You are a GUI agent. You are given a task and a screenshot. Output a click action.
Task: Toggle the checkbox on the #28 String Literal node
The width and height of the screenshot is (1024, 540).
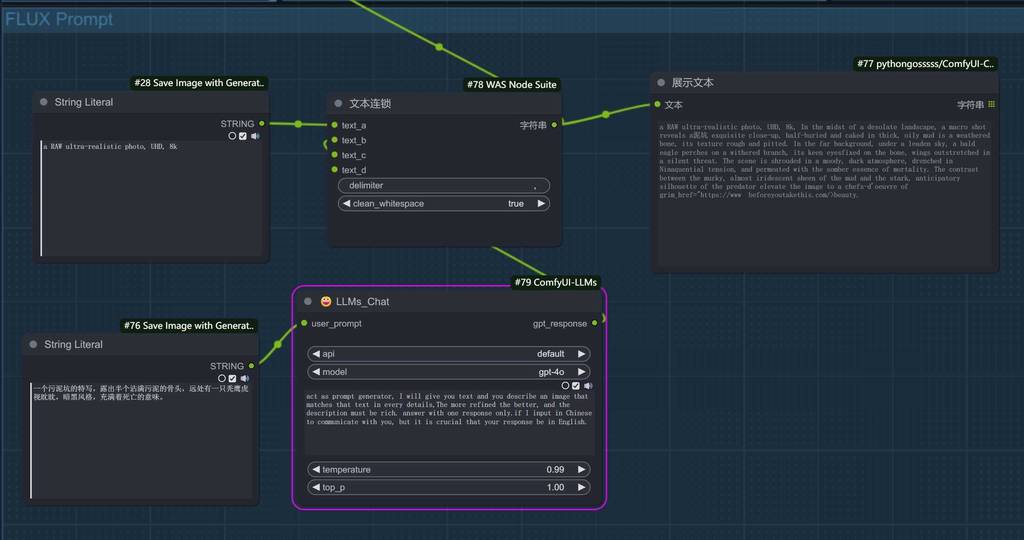(243, 136)
